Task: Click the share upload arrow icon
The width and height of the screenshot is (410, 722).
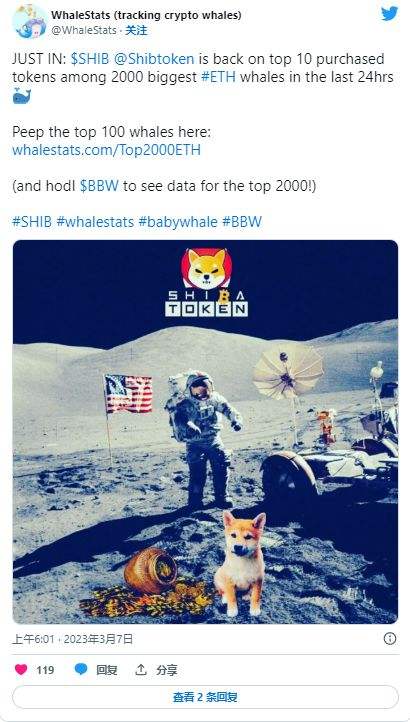Action: [x=141, y=670]
